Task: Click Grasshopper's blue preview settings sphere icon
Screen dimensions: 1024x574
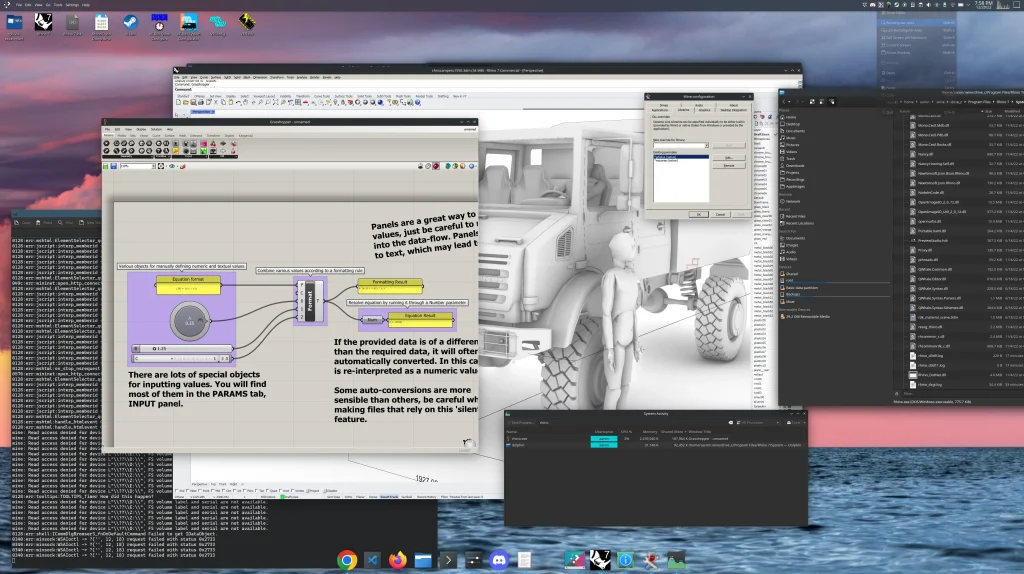Action: tap(472, 166)
